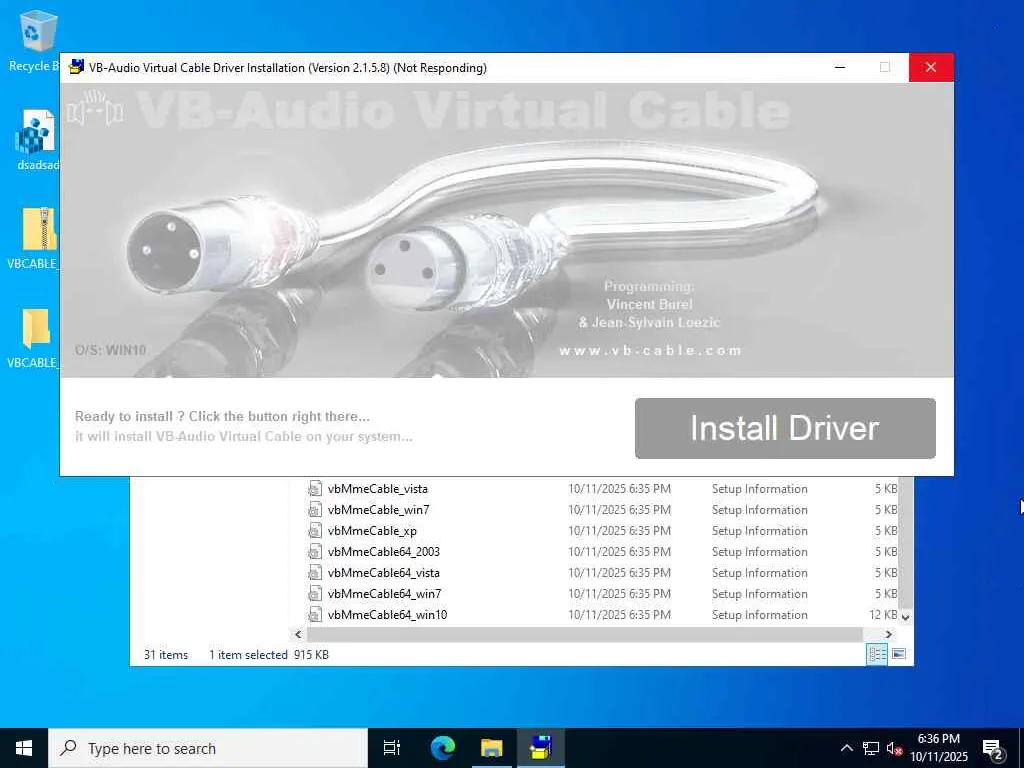Open the Windows Start menu
1024x768 pixels.
[x=24, y=748]
